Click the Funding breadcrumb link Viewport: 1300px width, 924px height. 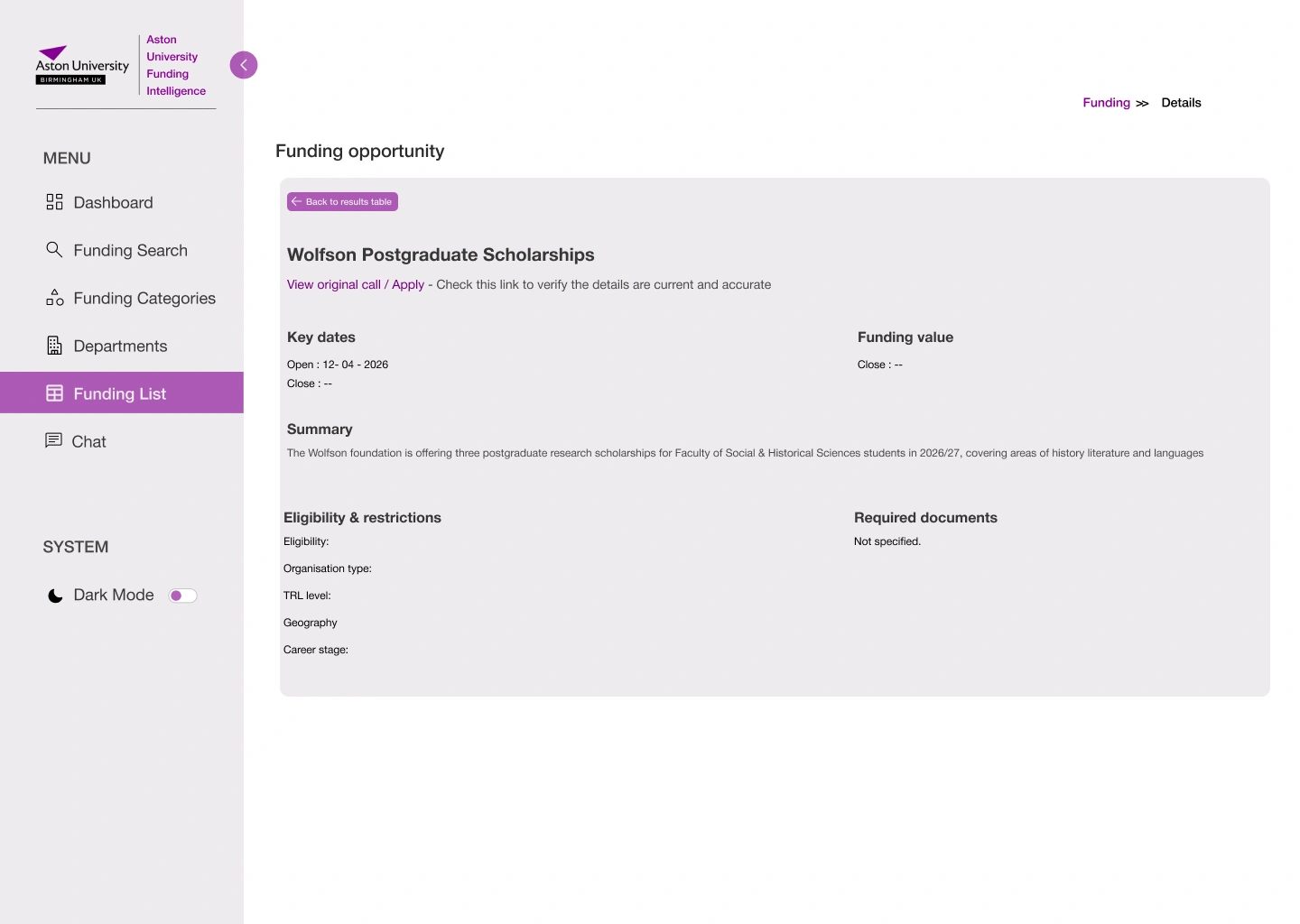(x=1106, y=103)
